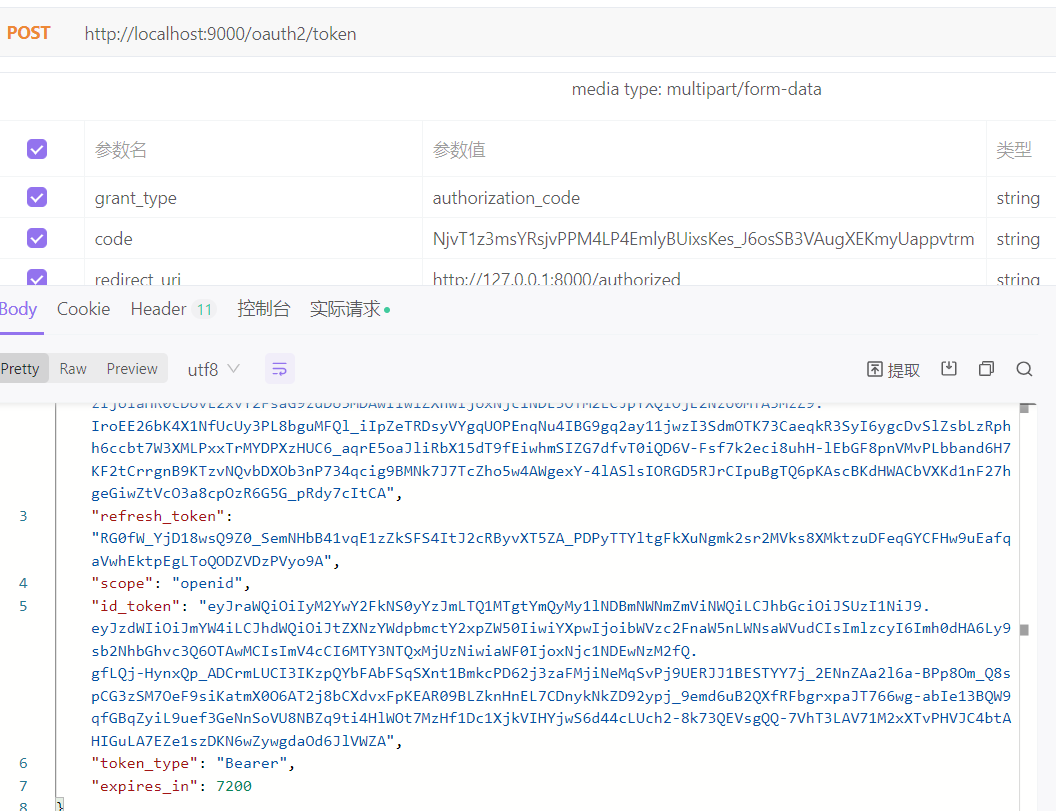Open the 控制台 console tab
This screenshot has height=811, width=1056.
click(263, 309)
